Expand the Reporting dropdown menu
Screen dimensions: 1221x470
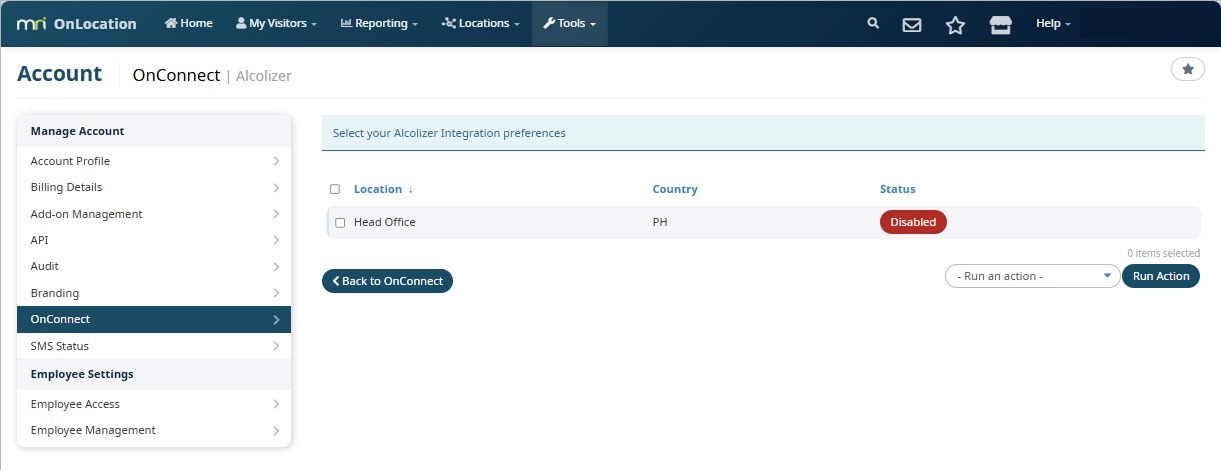pos(379,23)
